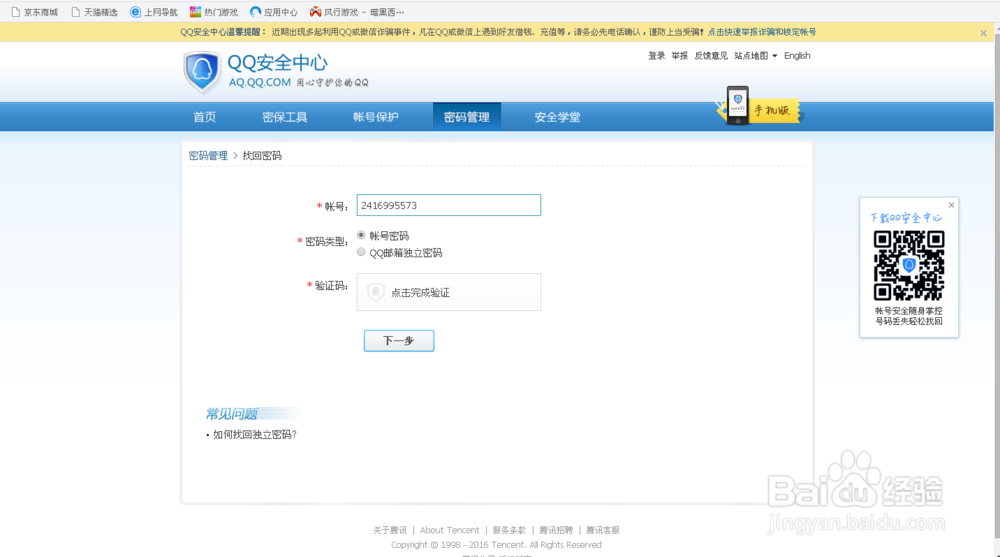
Task: Open 如何找回独立密码 FAQ link
Action: 254,434
